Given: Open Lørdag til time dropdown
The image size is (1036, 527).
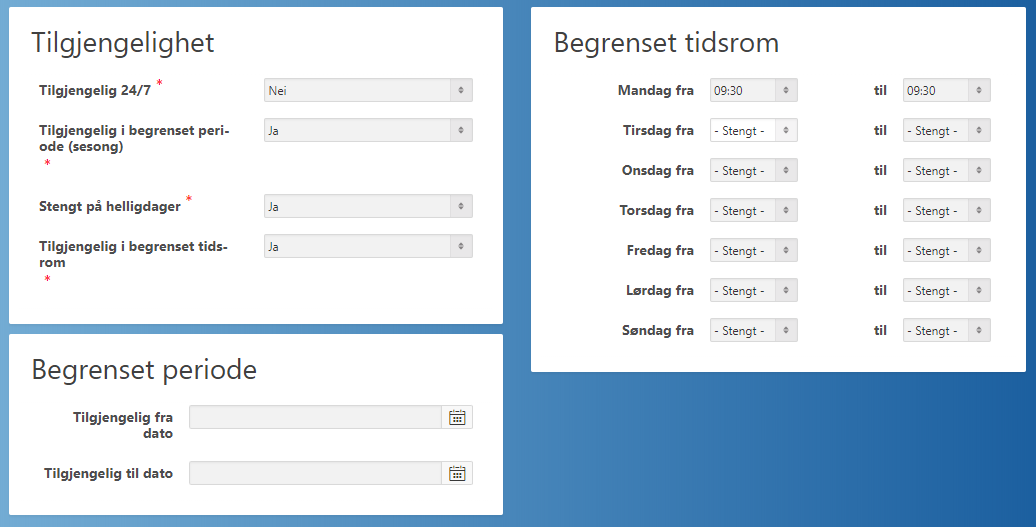Looking at the screenshot, I should [947, 290].
